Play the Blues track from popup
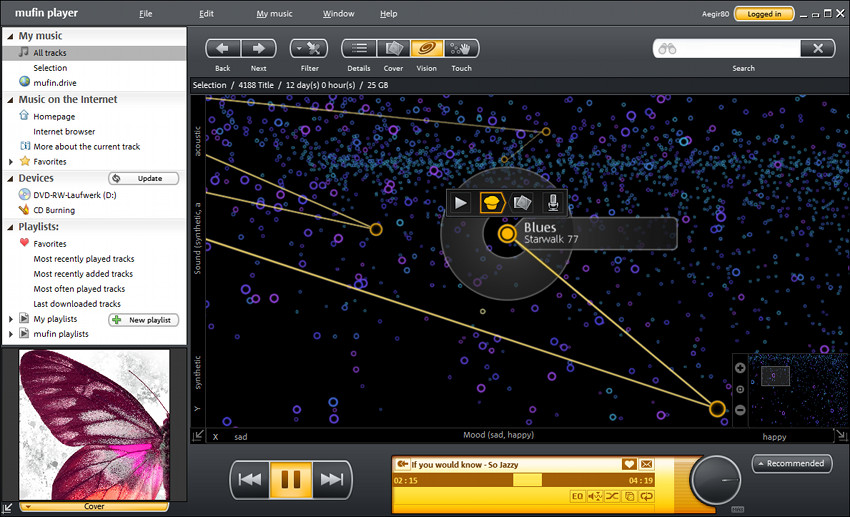Image resolution: width=850 pixels, height=517 pixels. 461,203
